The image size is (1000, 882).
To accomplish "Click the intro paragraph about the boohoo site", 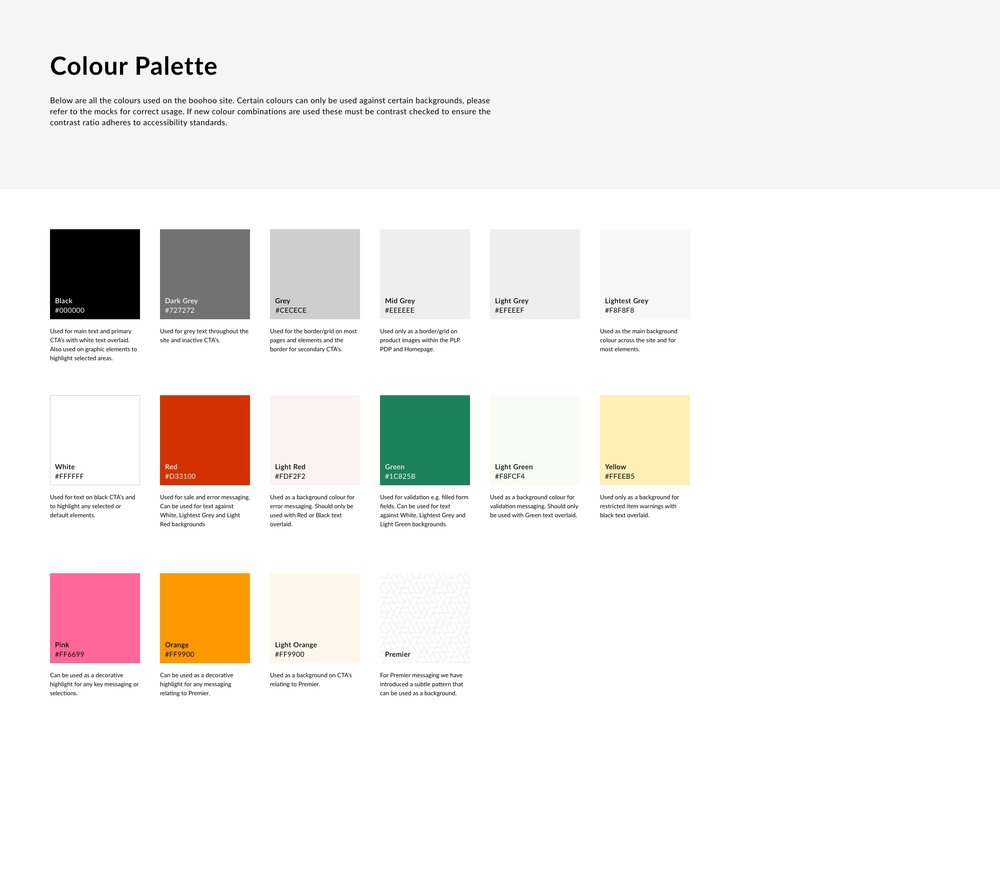I will coord(270,112).
